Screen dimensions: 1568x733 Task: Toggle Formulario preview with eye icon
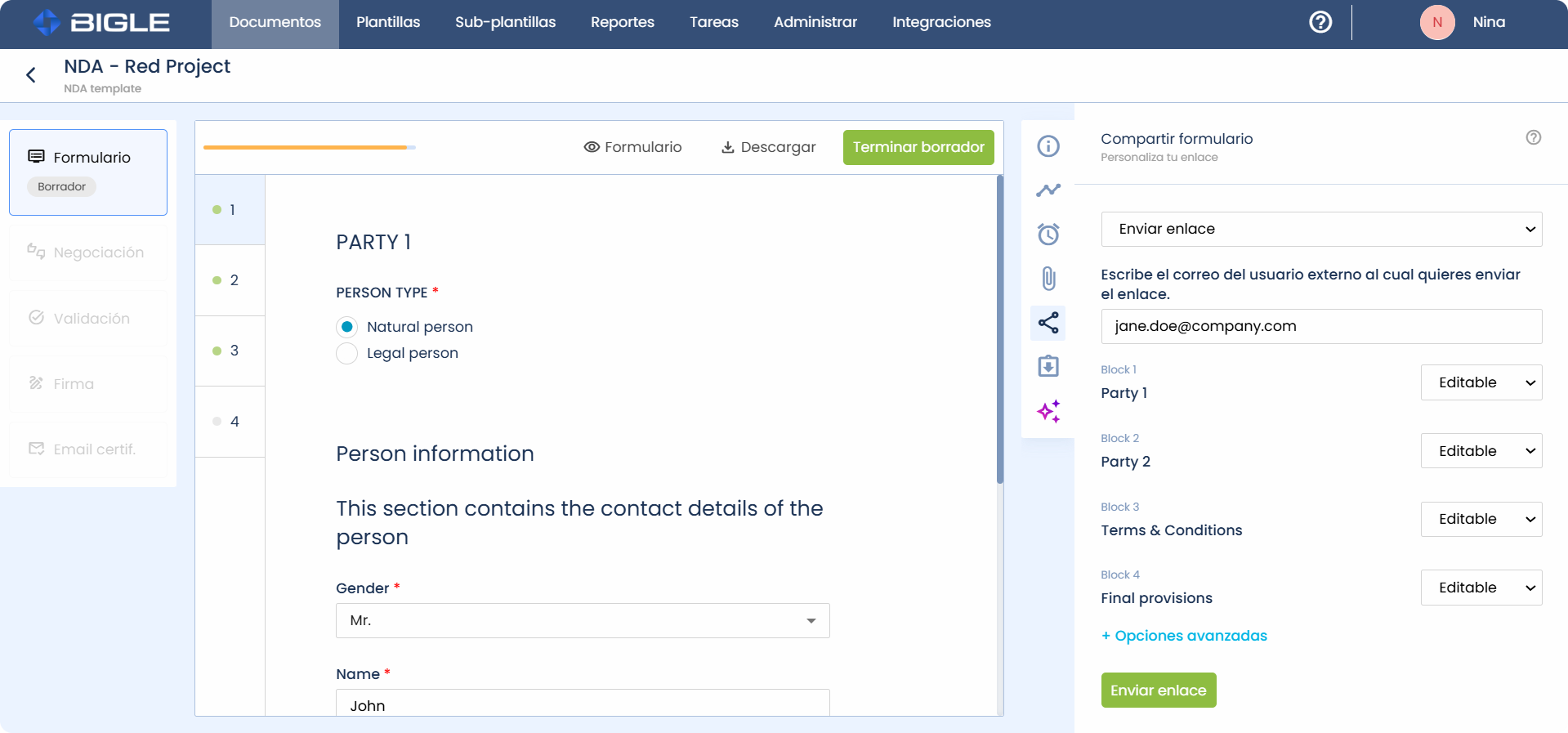click(632, 147)
